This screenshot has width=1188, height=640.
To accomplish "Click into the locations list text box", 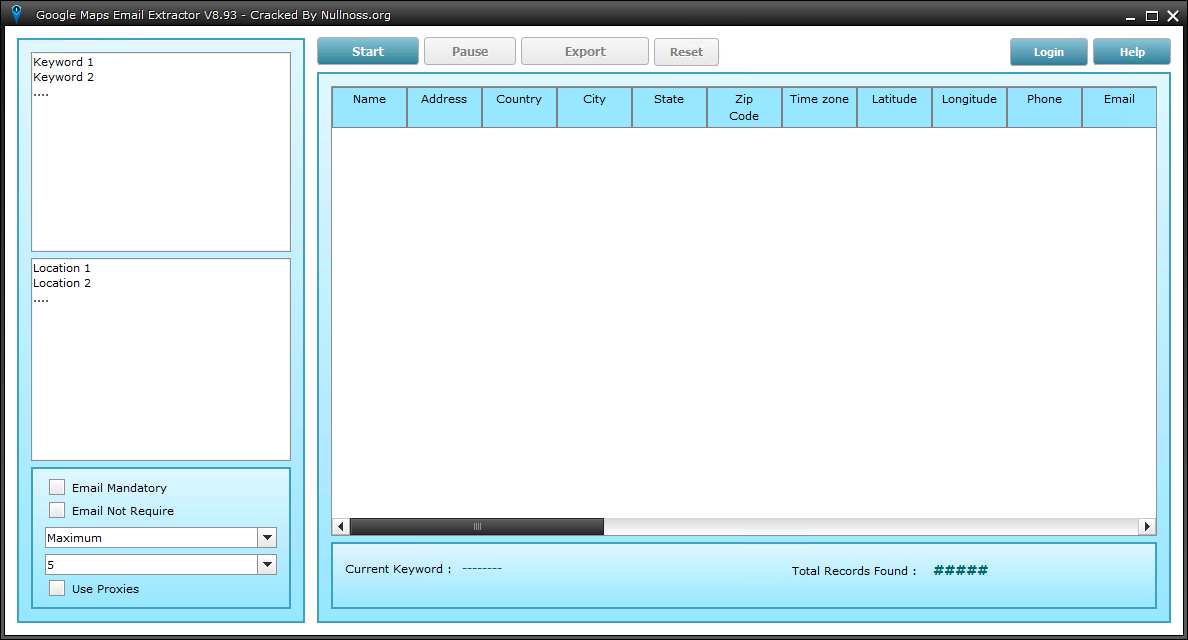I will pos(161,360).
